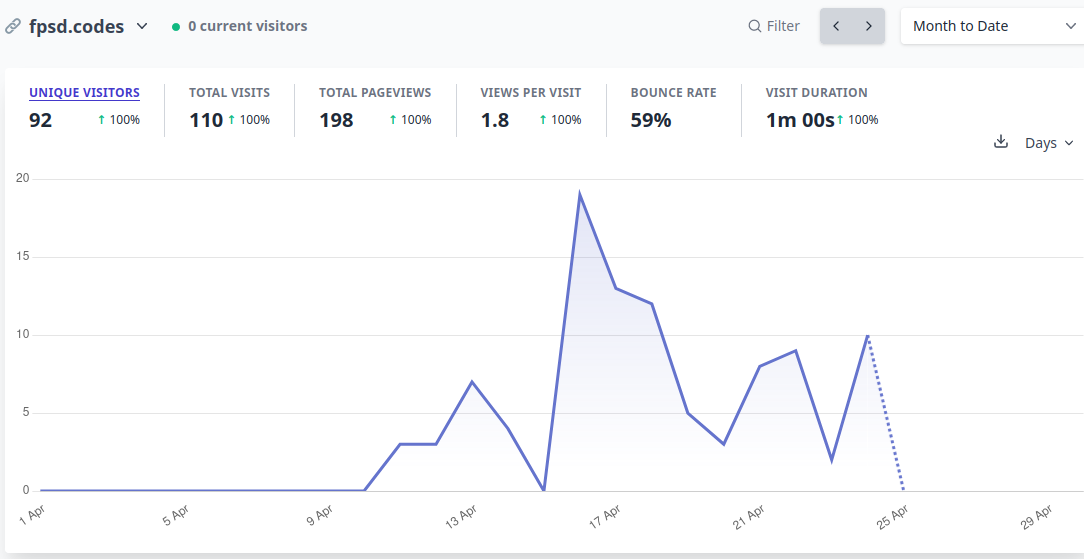Expand the Days interval selector
Viewport: 1084px width, 559px height.
tap(1049, 143)
